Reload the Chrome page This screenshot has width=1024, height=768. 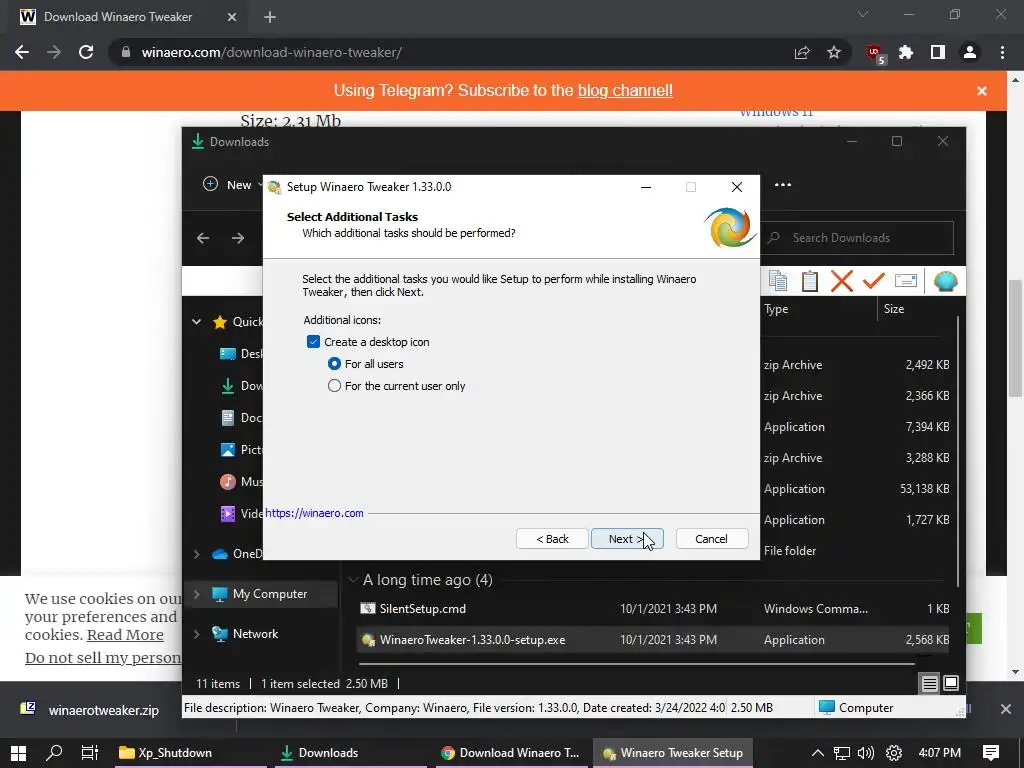click(86, 52)
